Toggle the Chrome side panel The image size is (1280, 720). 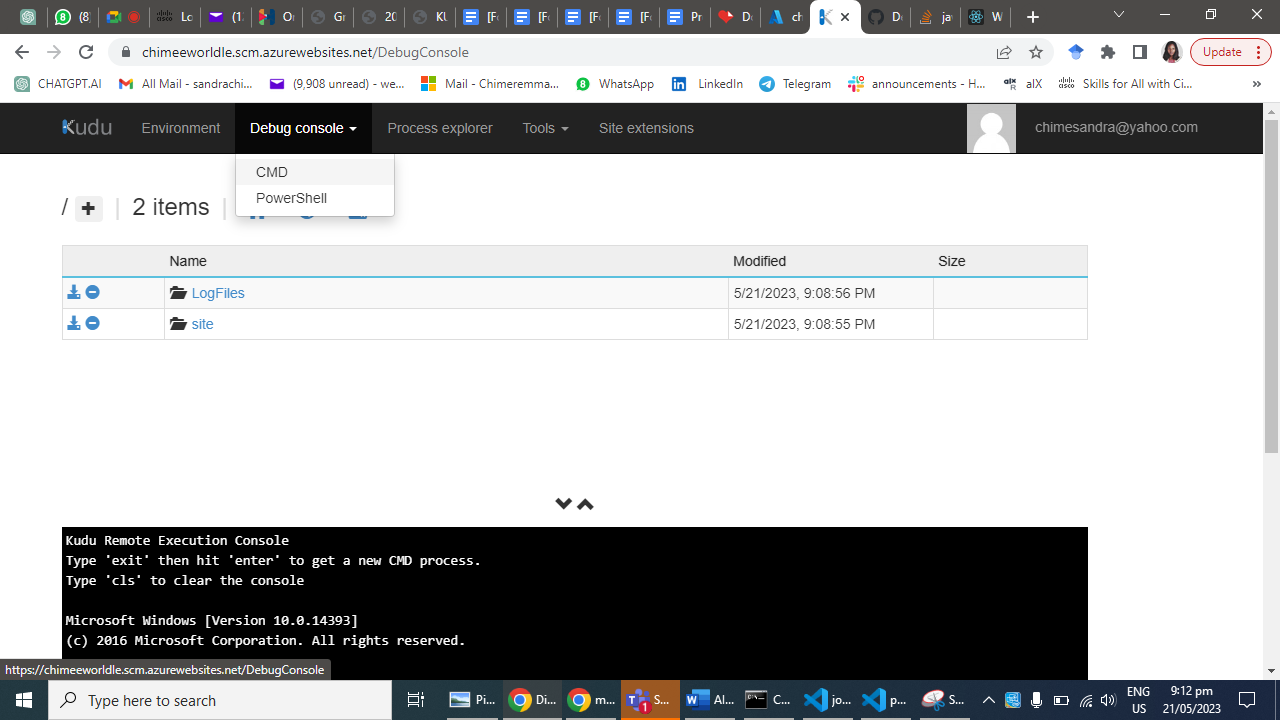coord(1140,52)
